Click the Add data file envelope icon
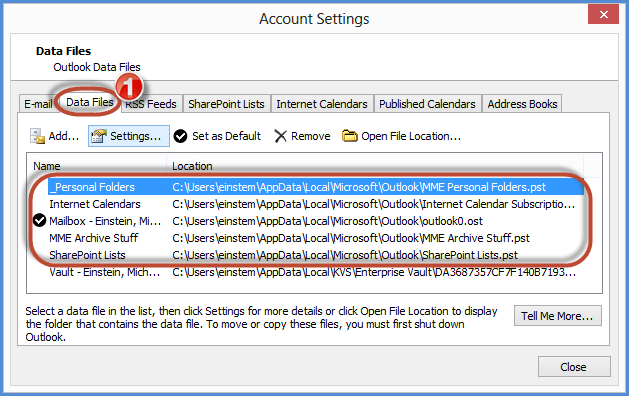 38,136
